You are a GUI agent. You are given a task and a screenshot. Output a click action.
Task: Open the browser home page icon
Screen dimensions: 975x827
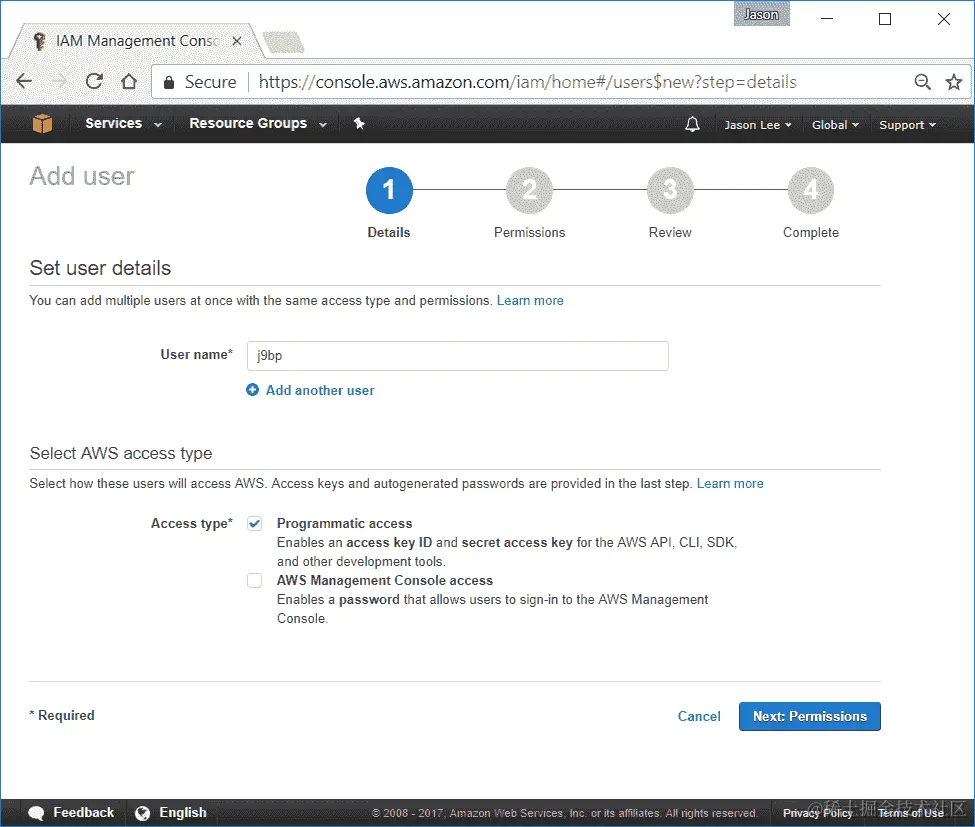(x=129, y=81)
